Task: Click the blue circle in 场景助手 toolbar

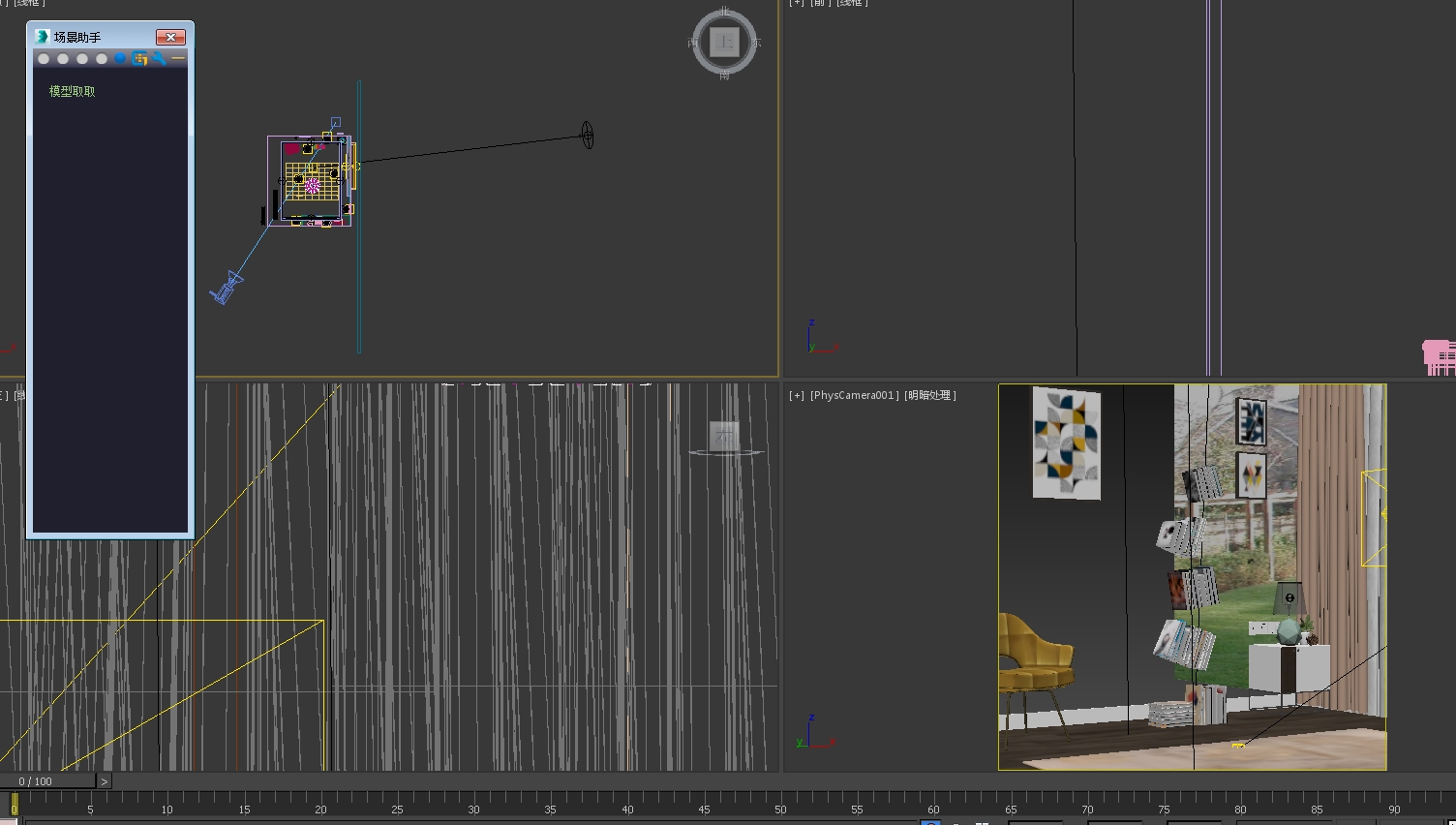Action: click(x=120, y=59)
